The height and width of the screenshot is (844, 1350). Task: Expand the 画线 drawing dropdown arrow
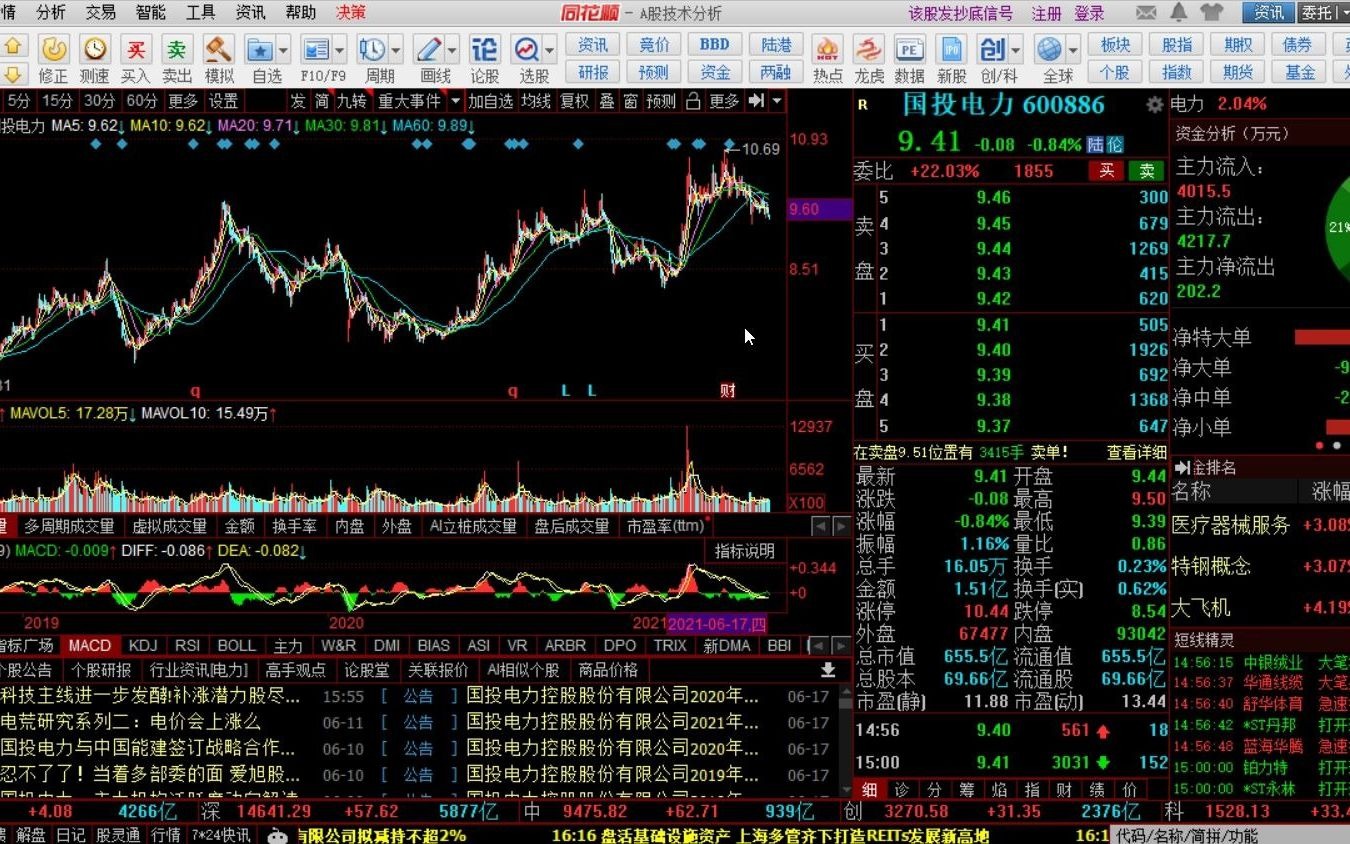coord(452,49)
